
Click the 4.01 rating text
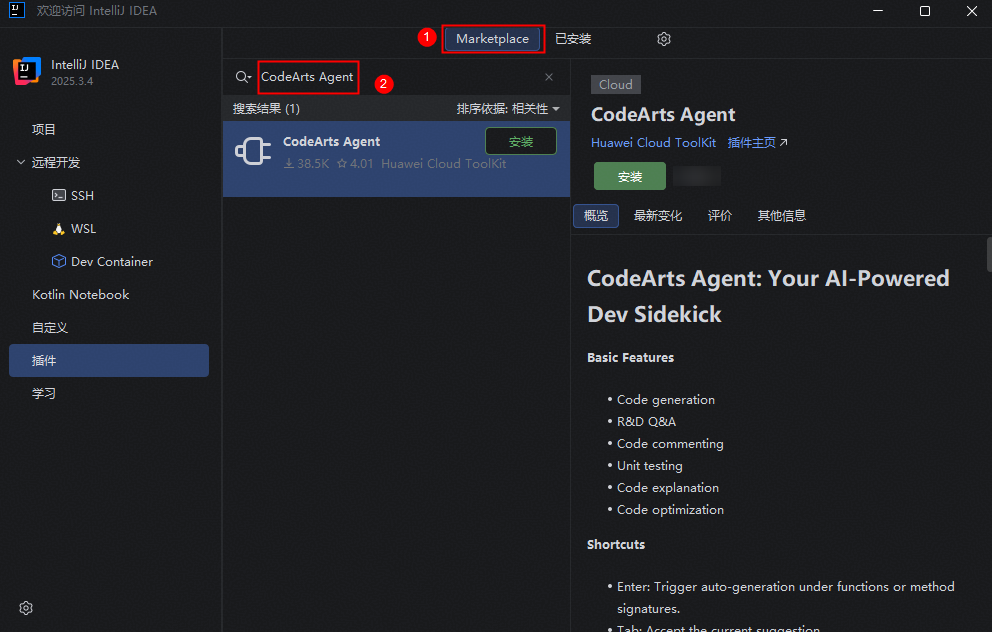click(x=361, y=164)
